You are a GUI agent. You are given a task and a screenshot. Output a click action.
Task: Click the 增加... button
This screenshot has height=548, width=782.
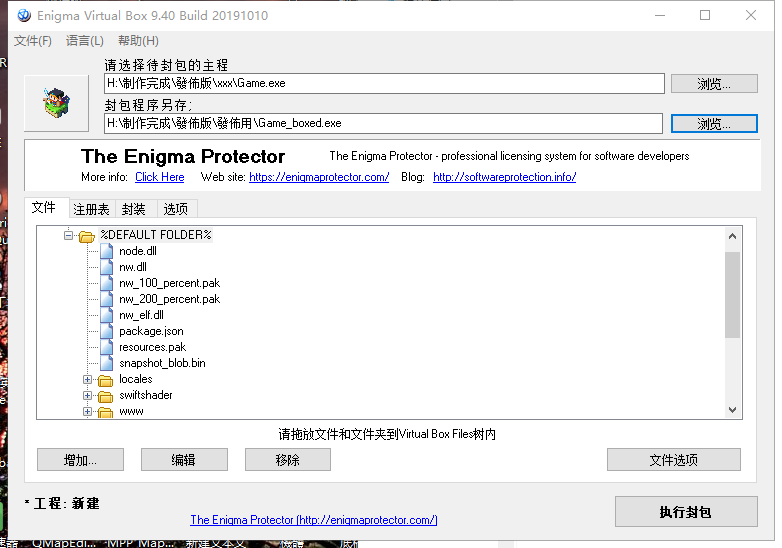(x=80, y=460)
